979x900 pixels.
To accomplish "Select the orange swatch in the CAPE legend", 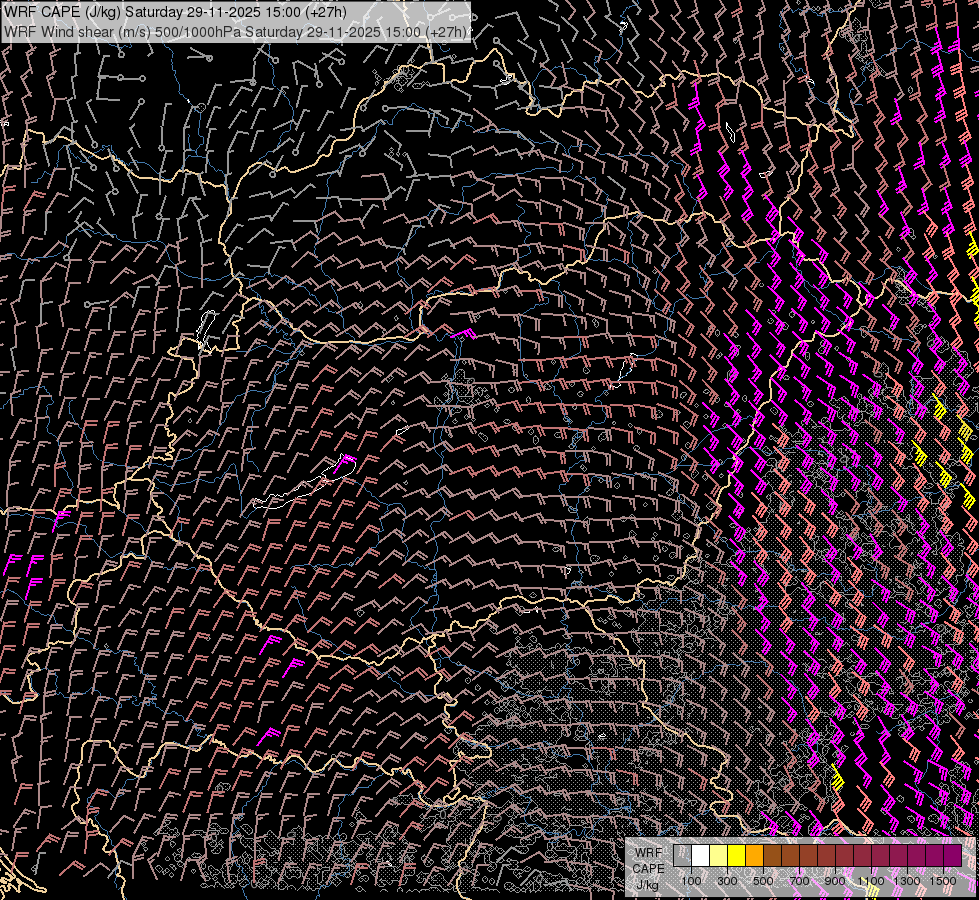I will pos(754,856).
